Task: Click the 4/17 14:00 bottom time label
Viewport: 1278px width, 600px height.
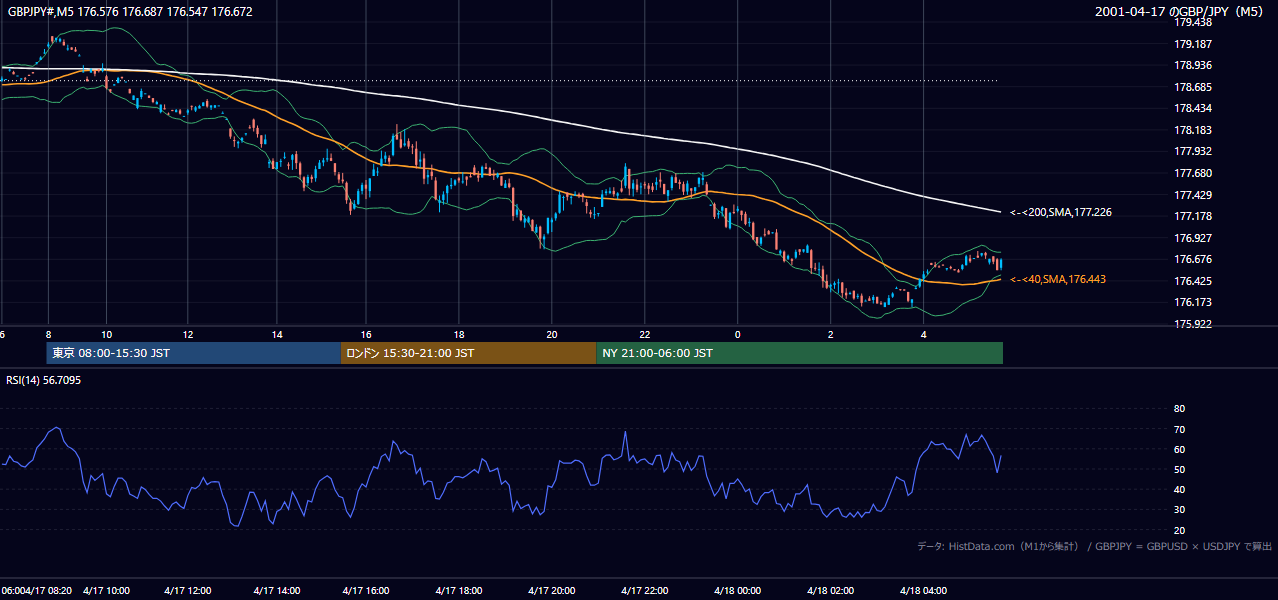Action: pyautogui.click(x=277, y=590)
